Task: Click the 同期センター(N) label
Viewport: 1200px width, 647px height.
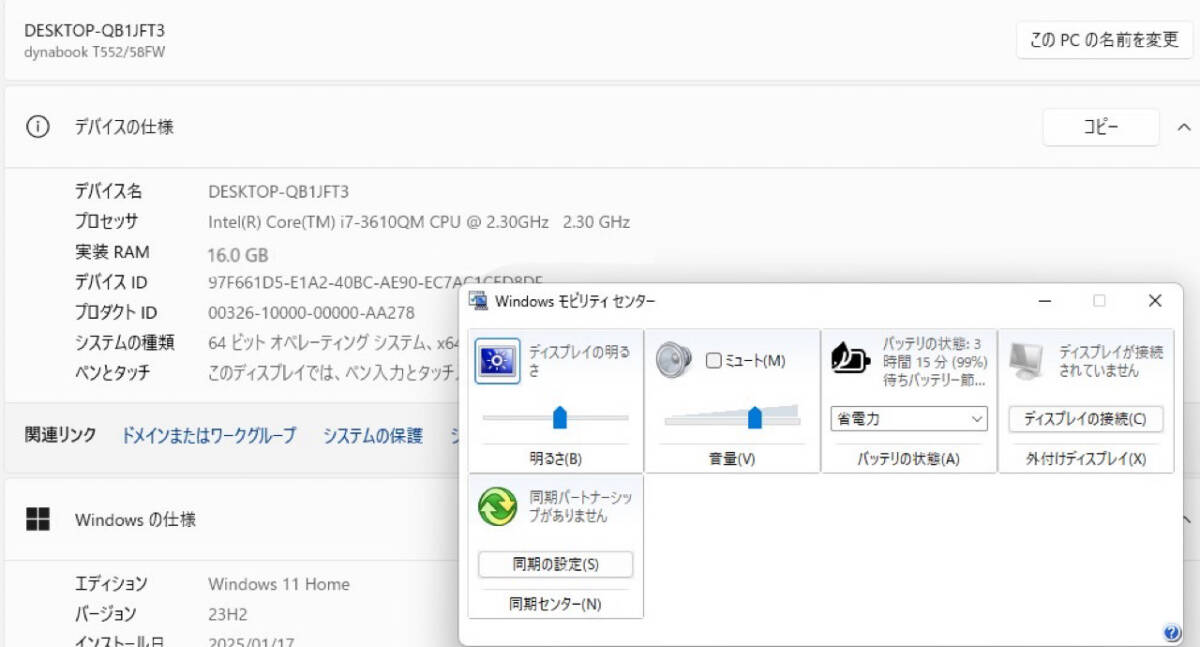Action: coord(556,604)
